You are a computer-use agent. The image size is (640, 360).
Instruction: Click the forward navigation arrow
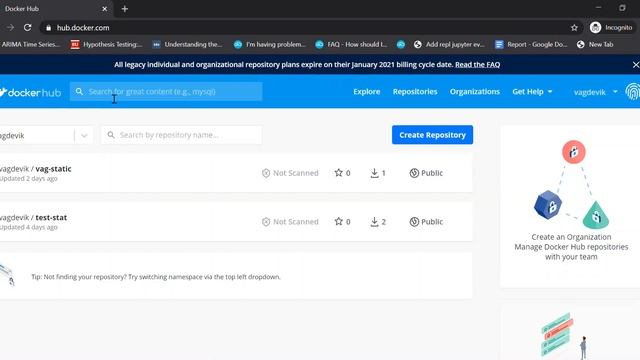tap(10, 27)
